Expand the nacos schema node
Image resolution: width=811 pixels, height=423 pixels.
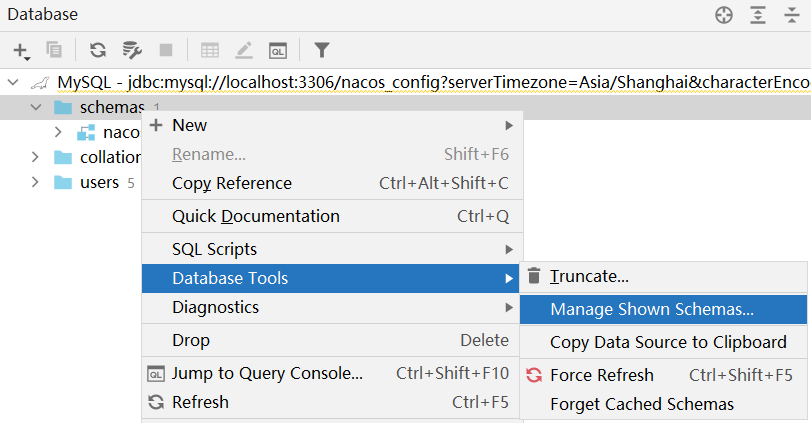click(x=58, y=132)
